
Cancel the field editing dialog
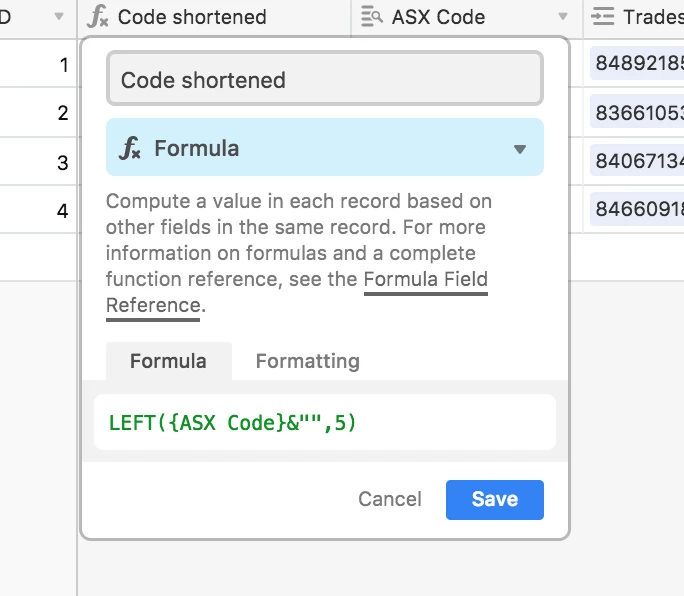point(390,499)
